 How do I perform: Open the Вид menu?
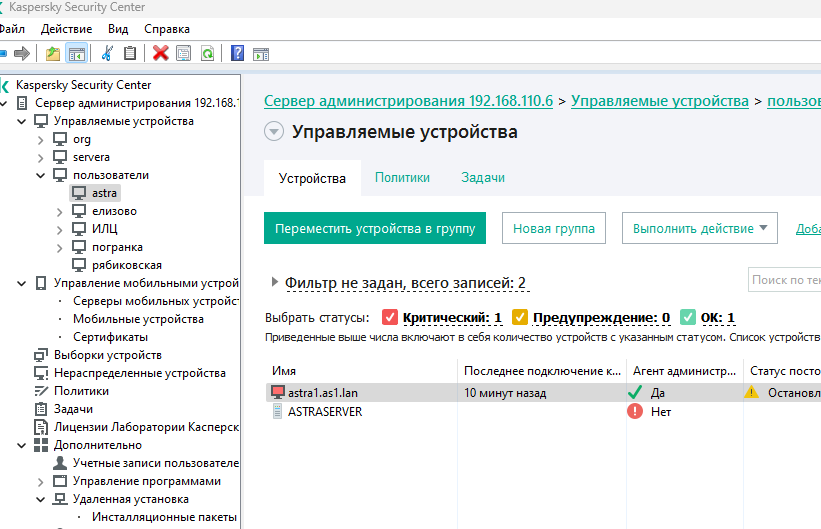pyautogui.click(x=118, y=29)
